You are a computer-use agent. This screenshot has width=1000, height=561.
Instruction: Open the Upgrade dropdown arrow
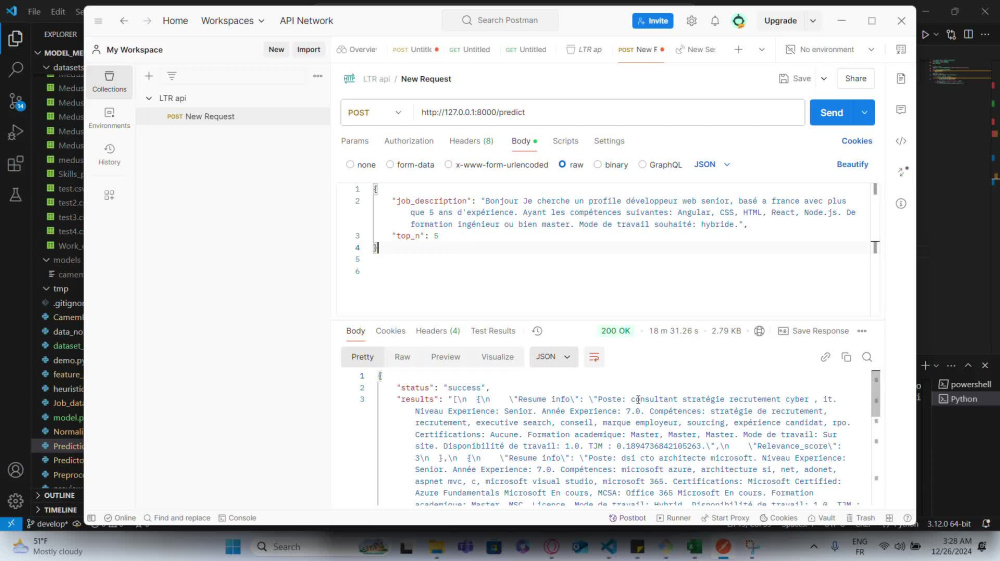(x=812, y=20)
